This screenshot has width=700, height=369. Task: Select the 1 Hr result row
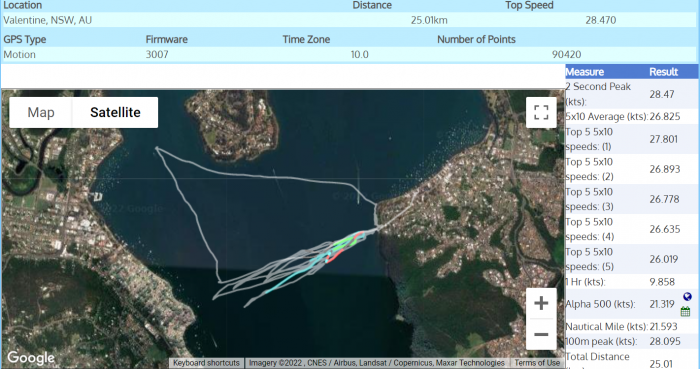coord(632,282)
